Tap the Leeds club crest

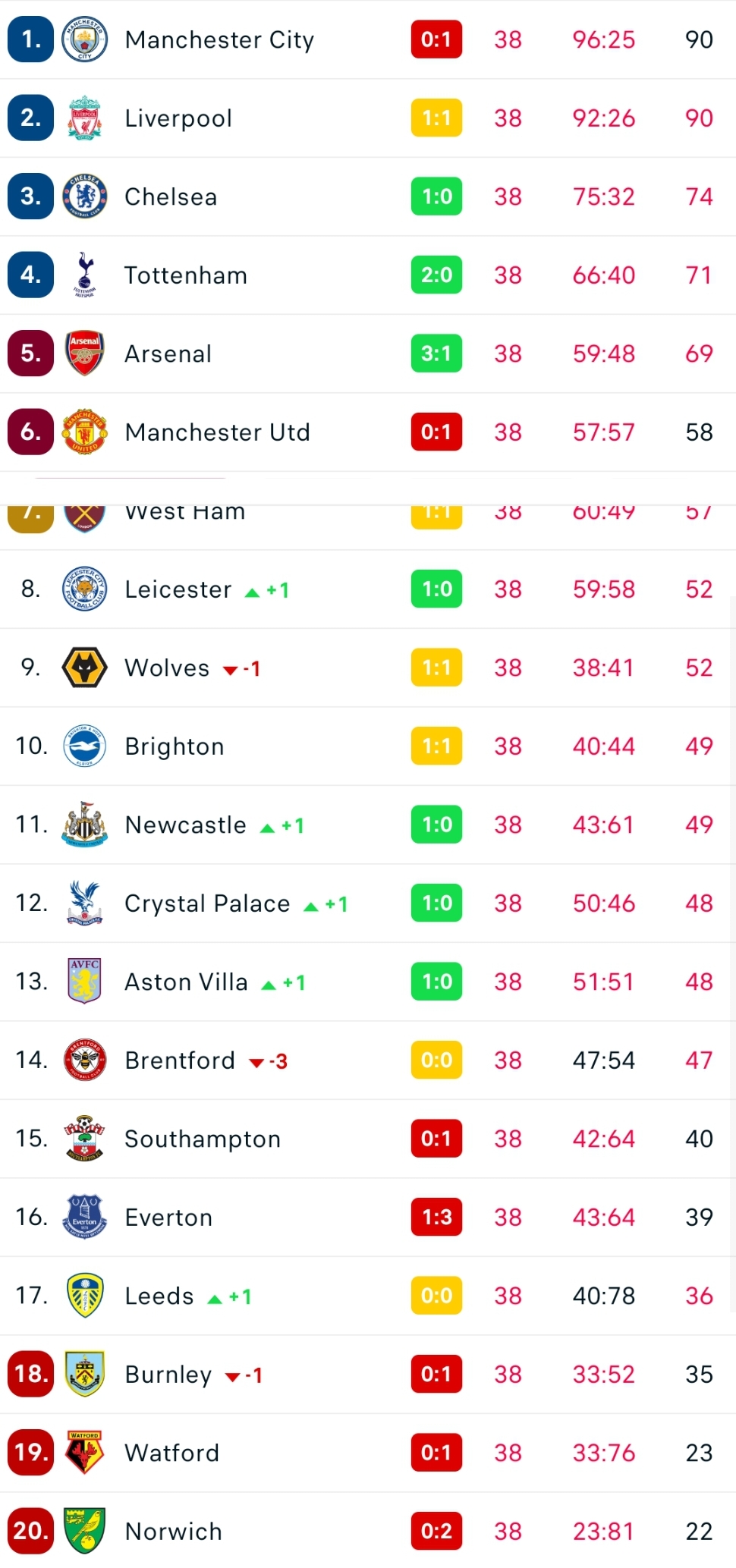(84, 1296)
